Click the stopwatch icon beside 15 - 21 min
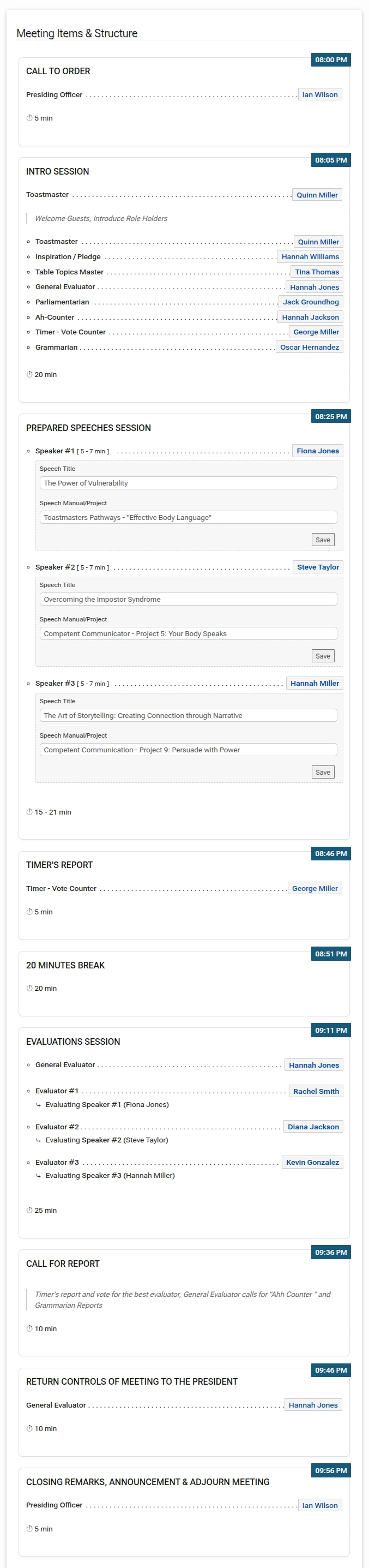The image size is (369, 1568). click(x=29, y=812)
